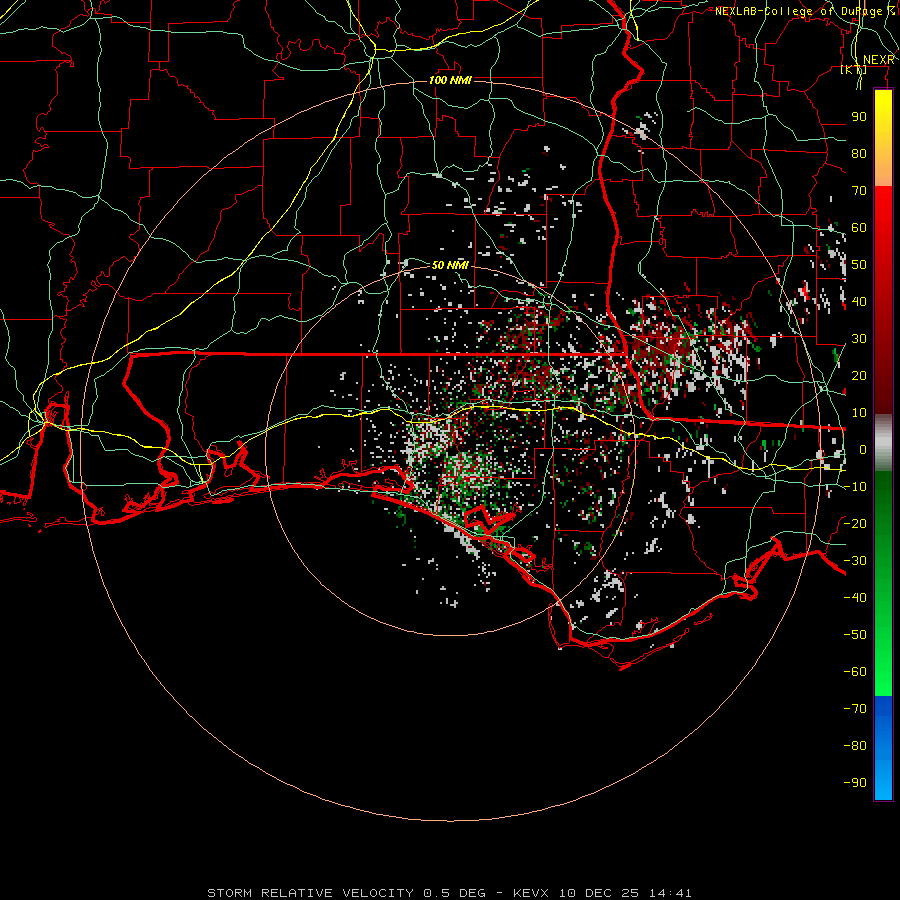Click the 70 value on velocity scale
The image size is (900, 900).
(859, 191)
